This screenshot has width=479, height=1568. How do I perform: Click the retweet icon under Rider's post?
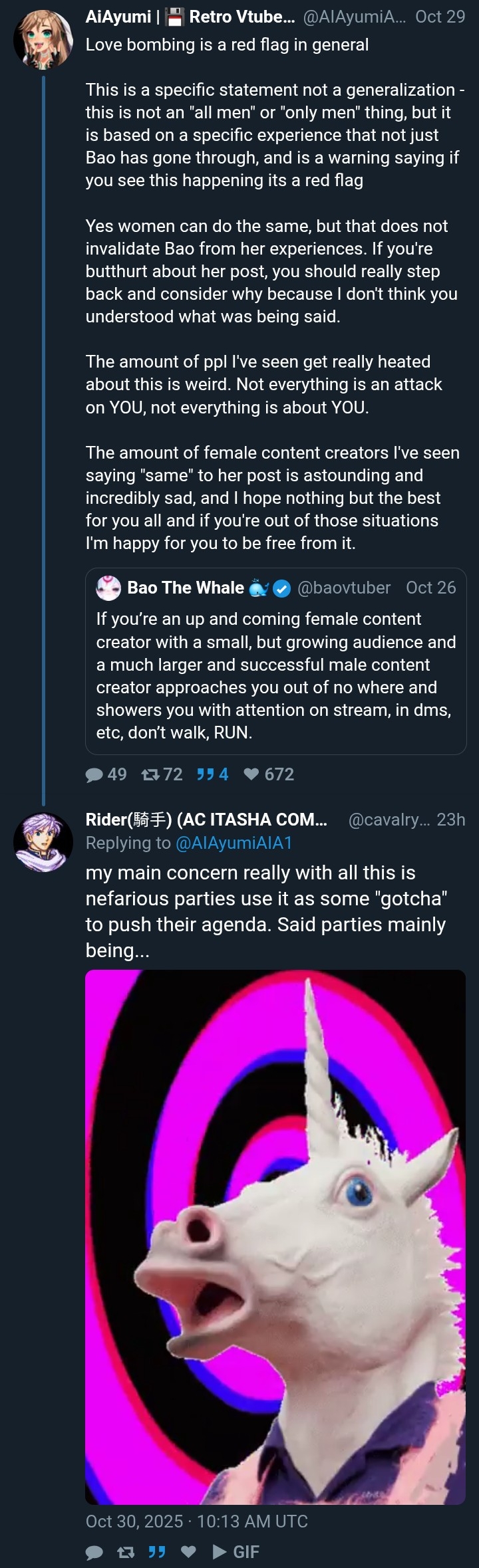pos(125,1552)
